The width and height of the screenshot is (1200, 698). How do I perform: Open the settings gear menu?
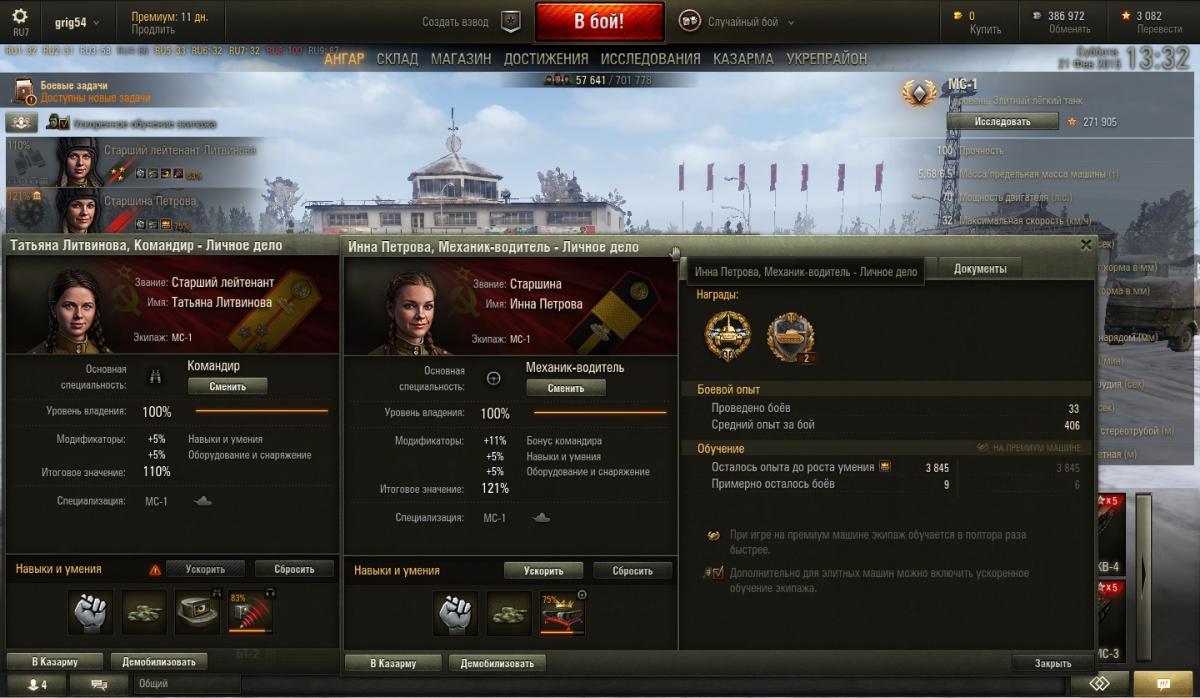[x=20, y=17]
